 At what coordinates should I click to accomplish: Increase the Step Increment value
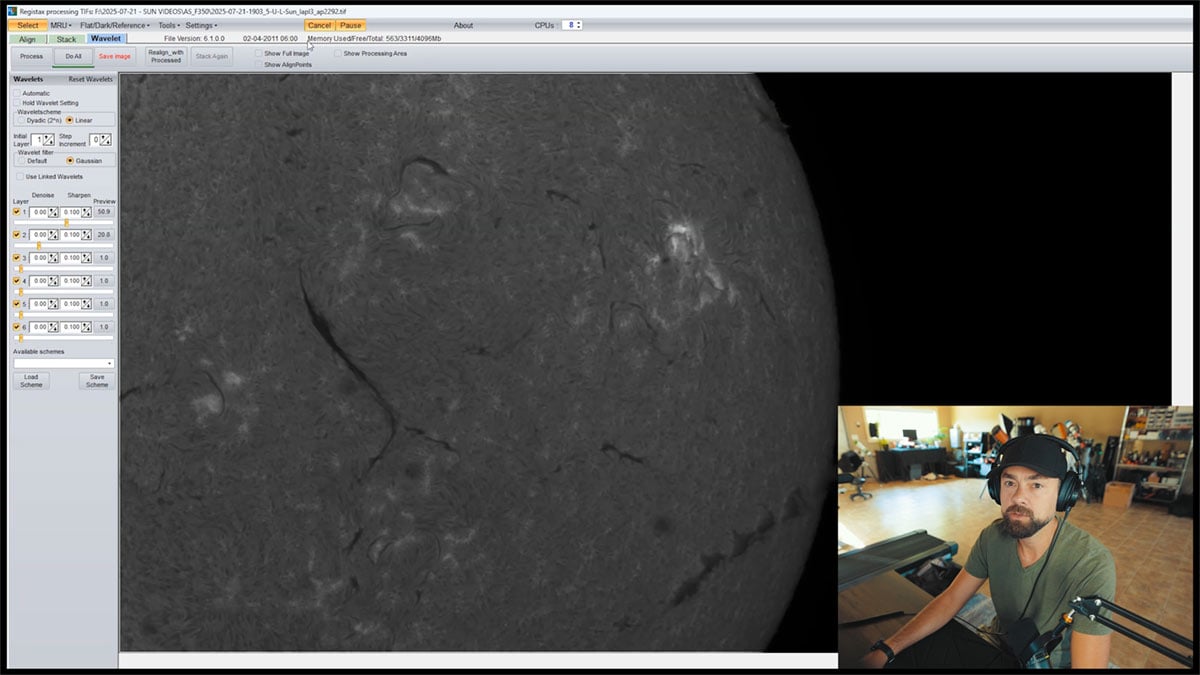click(x=104, y=136)
